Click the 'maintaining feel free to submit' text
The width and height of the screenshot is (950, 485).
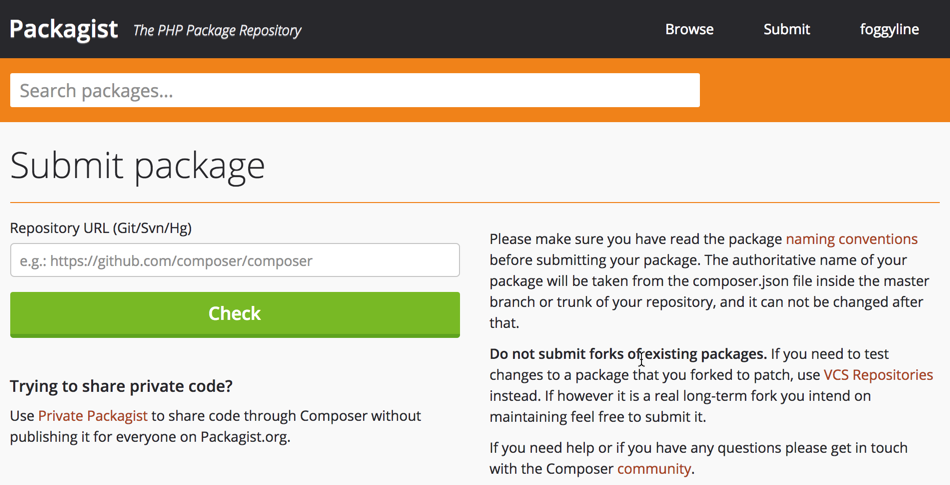click(597, 417)
